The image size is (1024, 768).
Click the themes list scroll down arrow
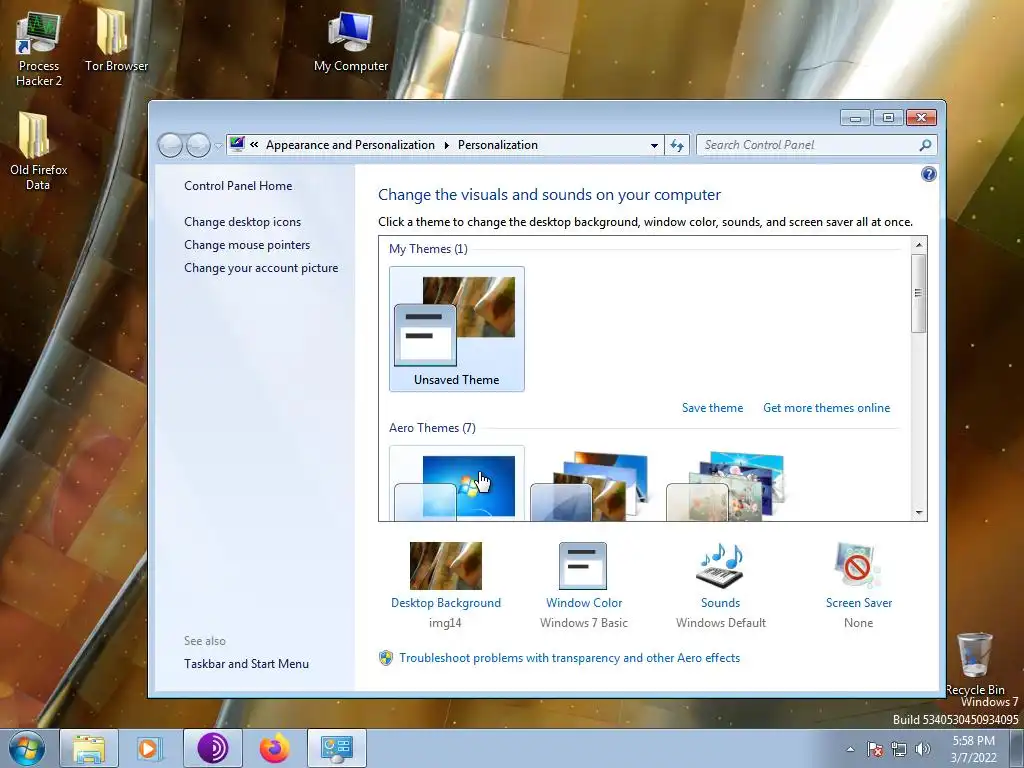(x=919, y=513)
